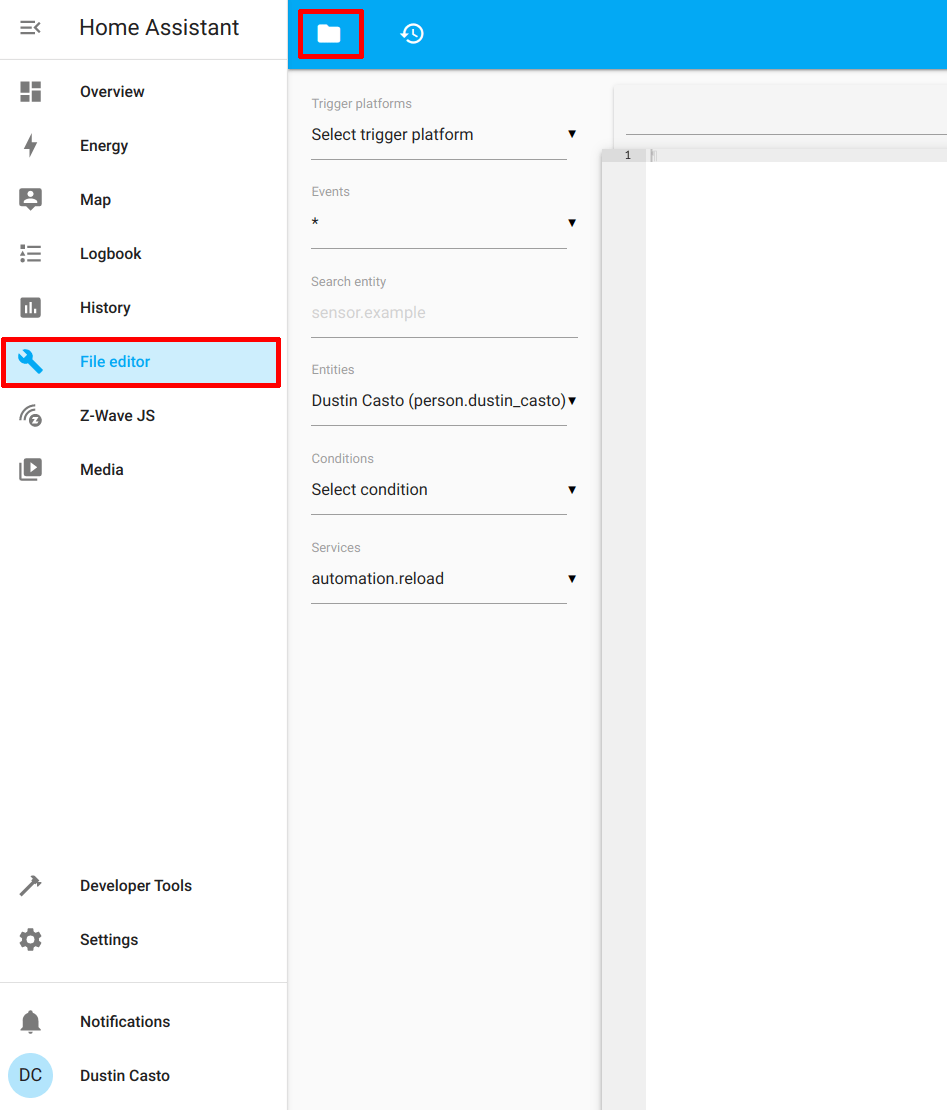This screenshot has width=947, height=1110.
Task: Open the sidebar hamburger menu
Action: click(30, 28)
